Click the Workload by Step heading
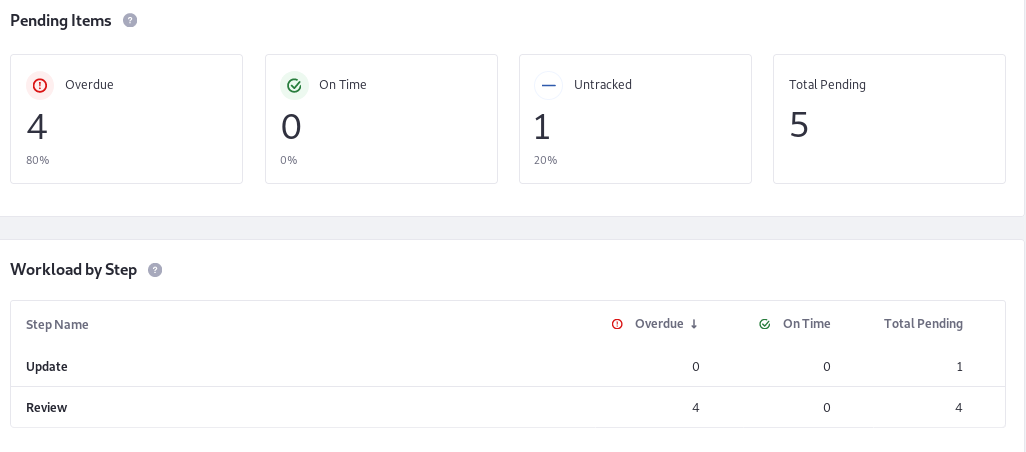1026x452 pixels. coord(73,269)
